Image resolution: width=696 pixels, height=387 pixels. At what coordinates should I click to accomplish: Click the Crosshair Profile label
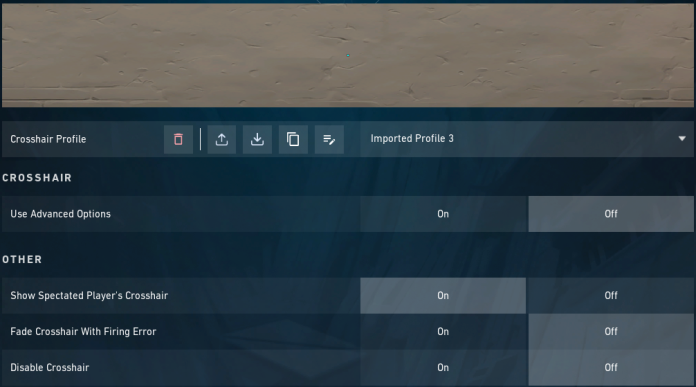click(x=48, y=139)
